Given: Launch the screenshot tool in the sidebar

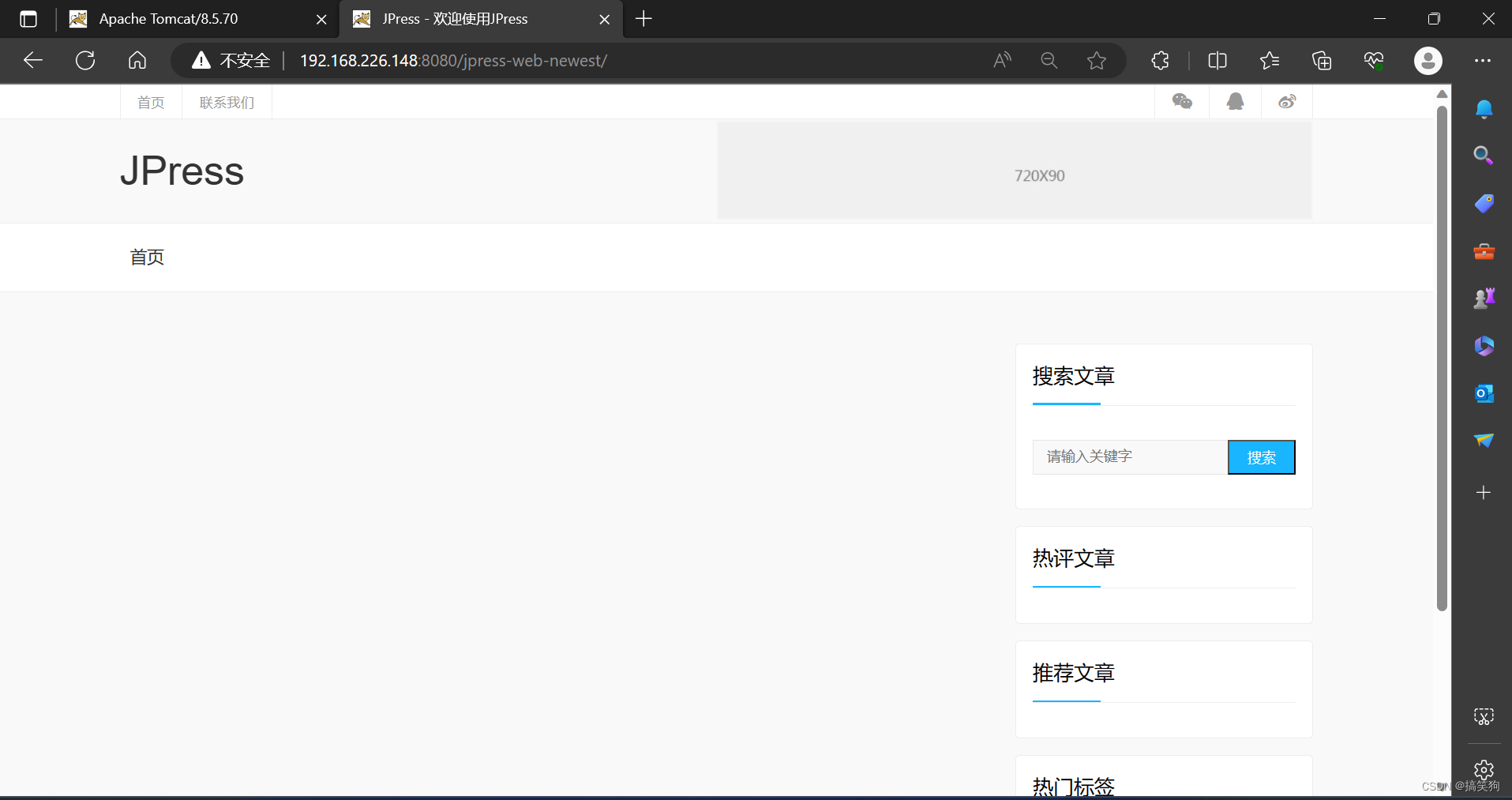Looking at the screenshot, I should point(1484,716).
